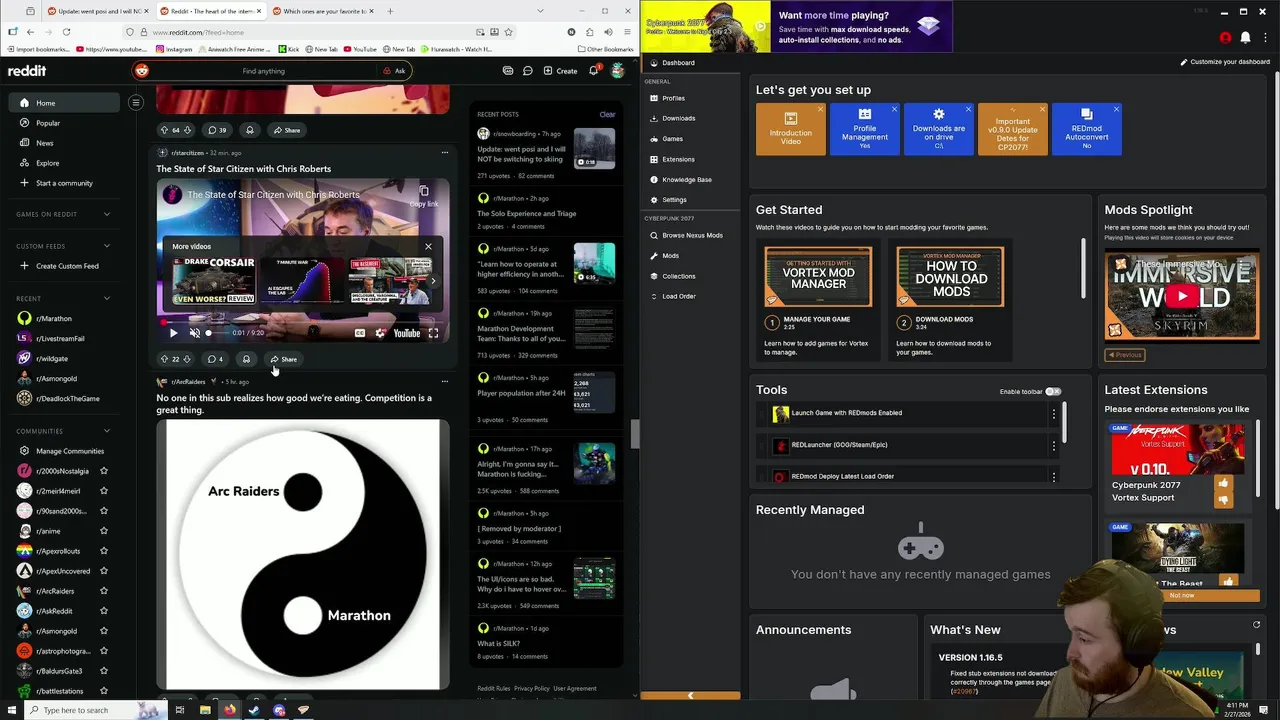The width and height of the screenshot is (1280, 720).
Task: Open Vortex notifications bell icon
Action: tap(1245, 38)
